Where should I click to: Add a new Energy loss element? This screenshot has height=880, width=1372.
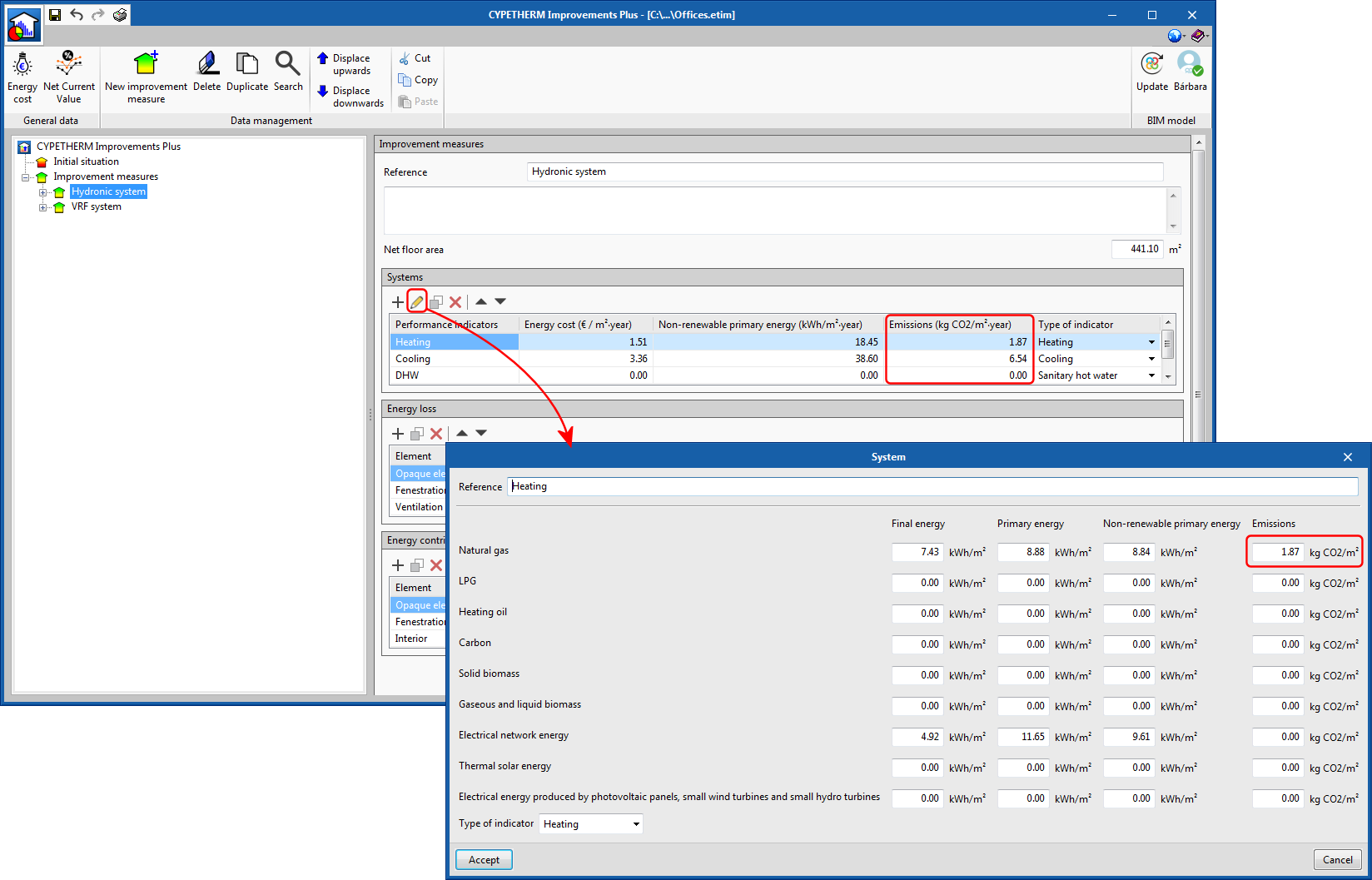coord(398,433)
